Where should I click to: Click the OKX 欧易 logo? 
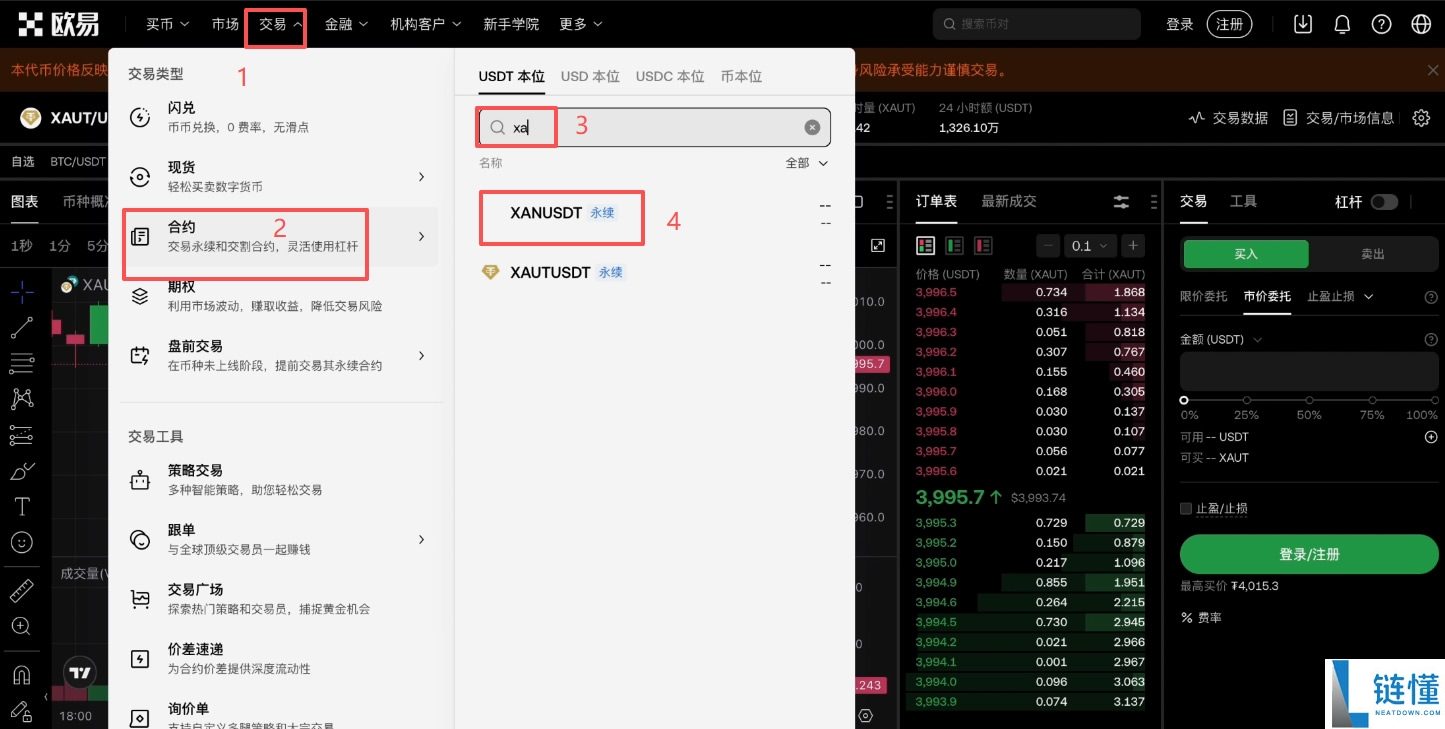(59, 24)
